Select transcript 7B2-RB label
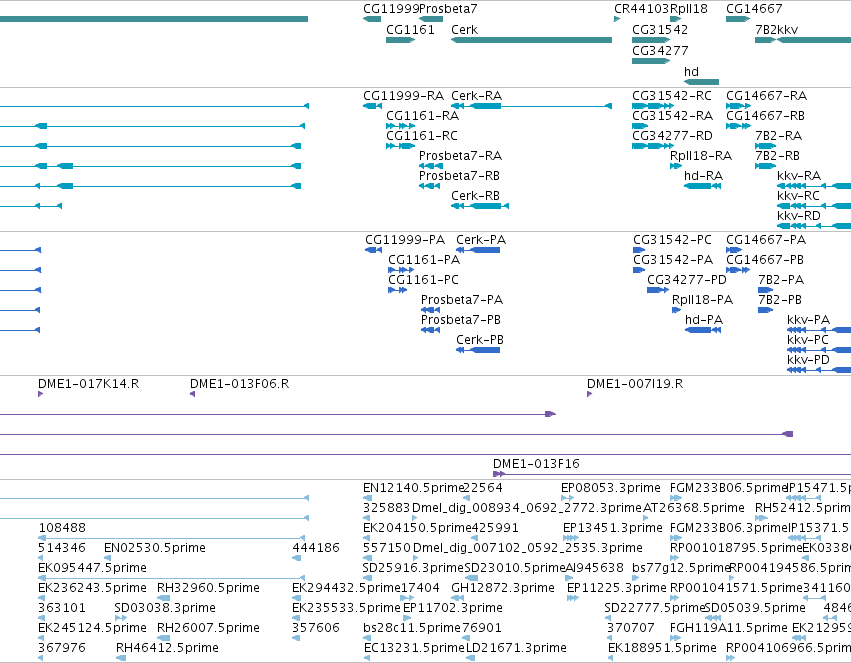The width and height of the screenshot is (851, 663). coord(777,156)
